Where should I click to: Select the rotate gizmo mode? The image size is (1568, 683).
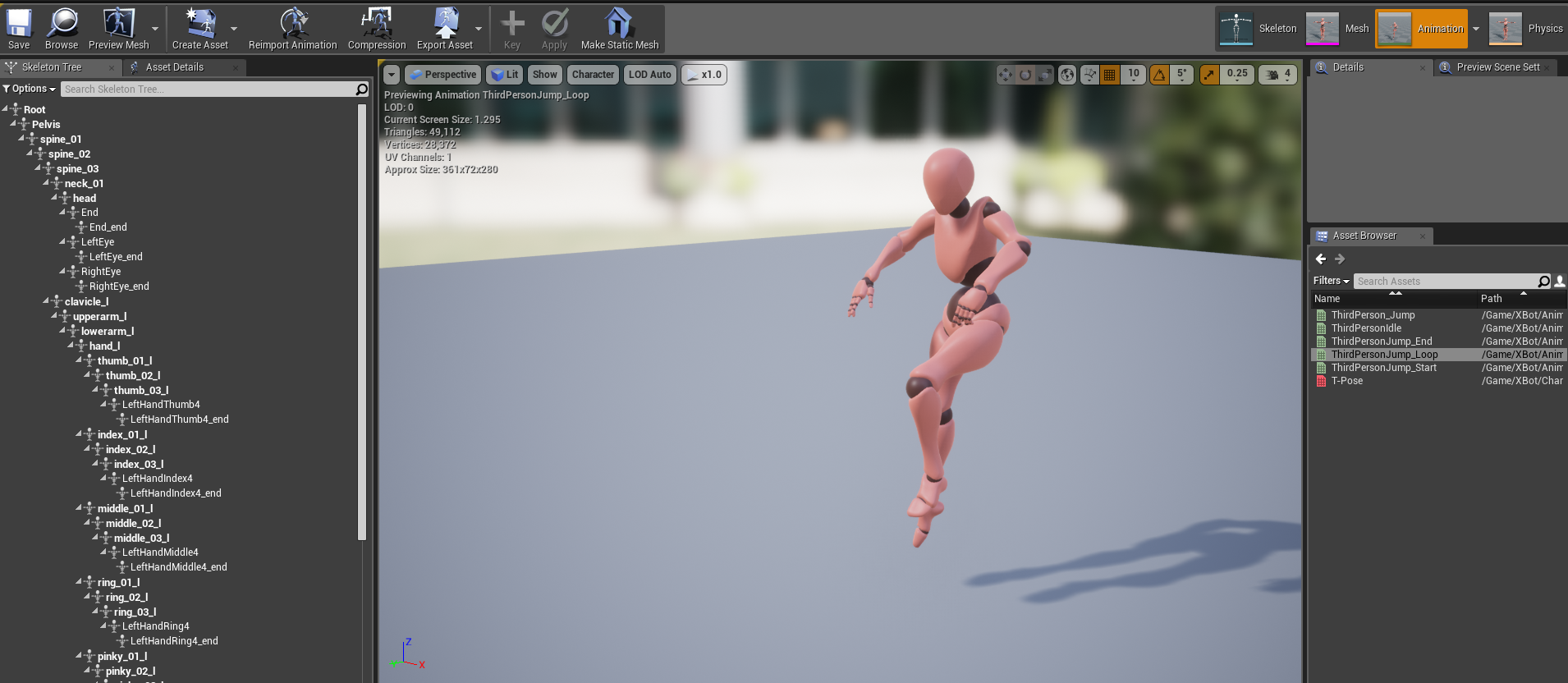1025,75
